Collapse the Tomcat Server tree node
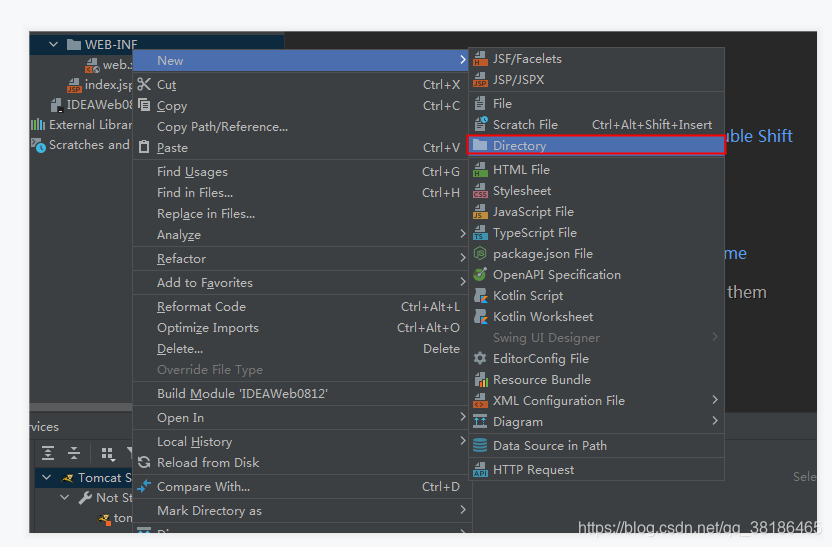 point(47,477)
